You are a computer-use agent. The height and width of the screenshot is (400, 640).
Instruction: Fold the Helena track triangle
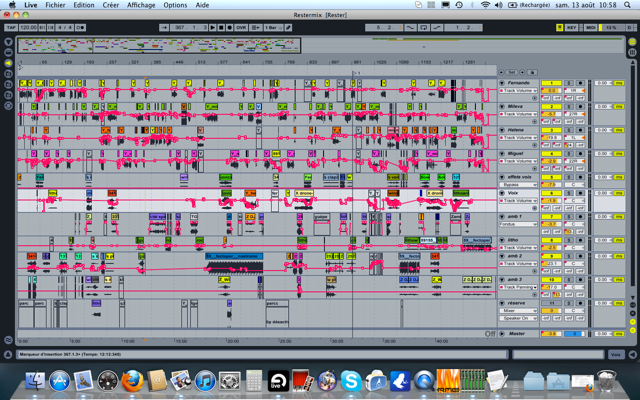tap(502, 130)
